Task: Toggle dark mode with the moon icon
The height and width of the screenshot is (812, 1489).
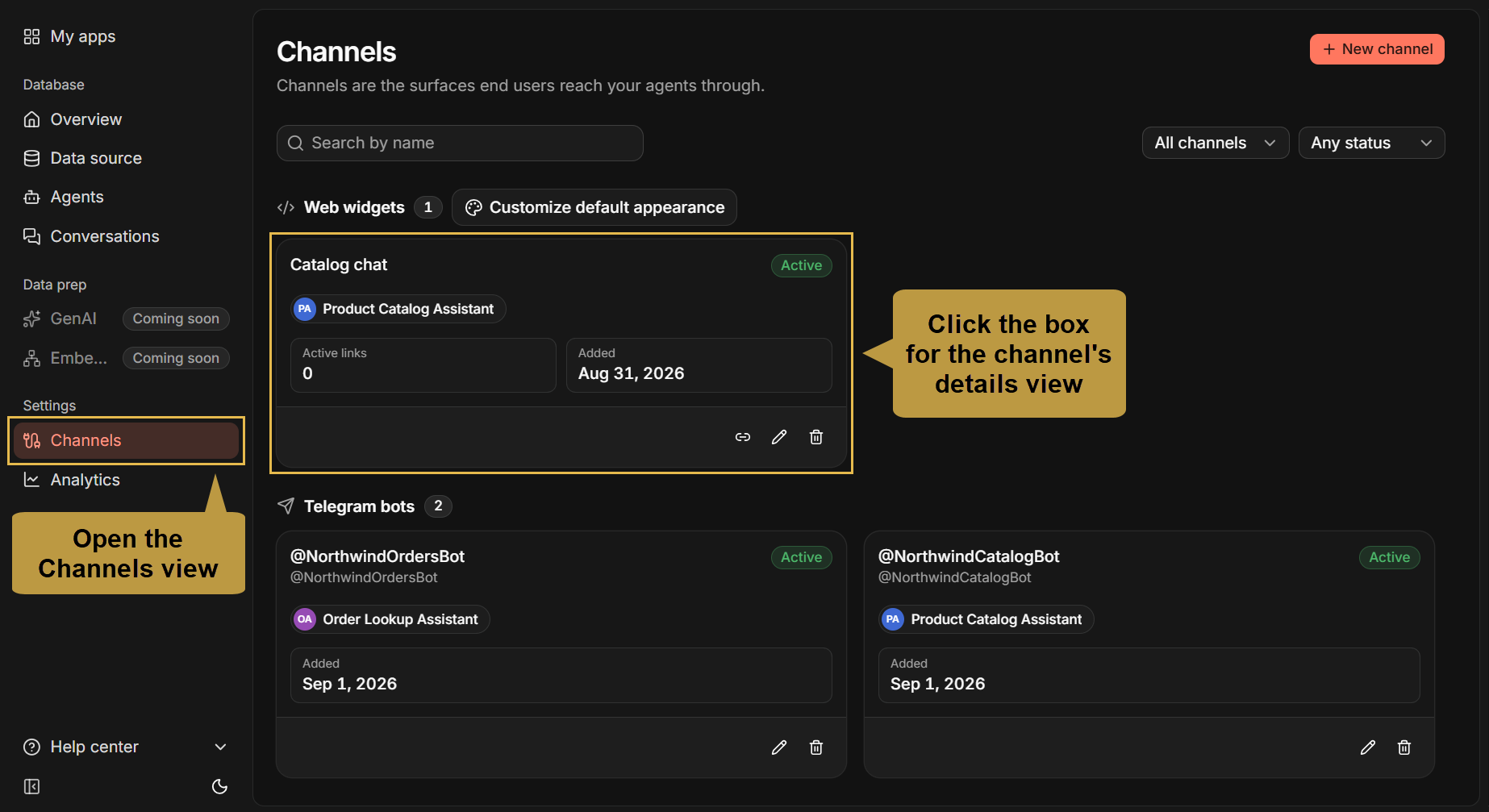Action: (x=219, y=786)
